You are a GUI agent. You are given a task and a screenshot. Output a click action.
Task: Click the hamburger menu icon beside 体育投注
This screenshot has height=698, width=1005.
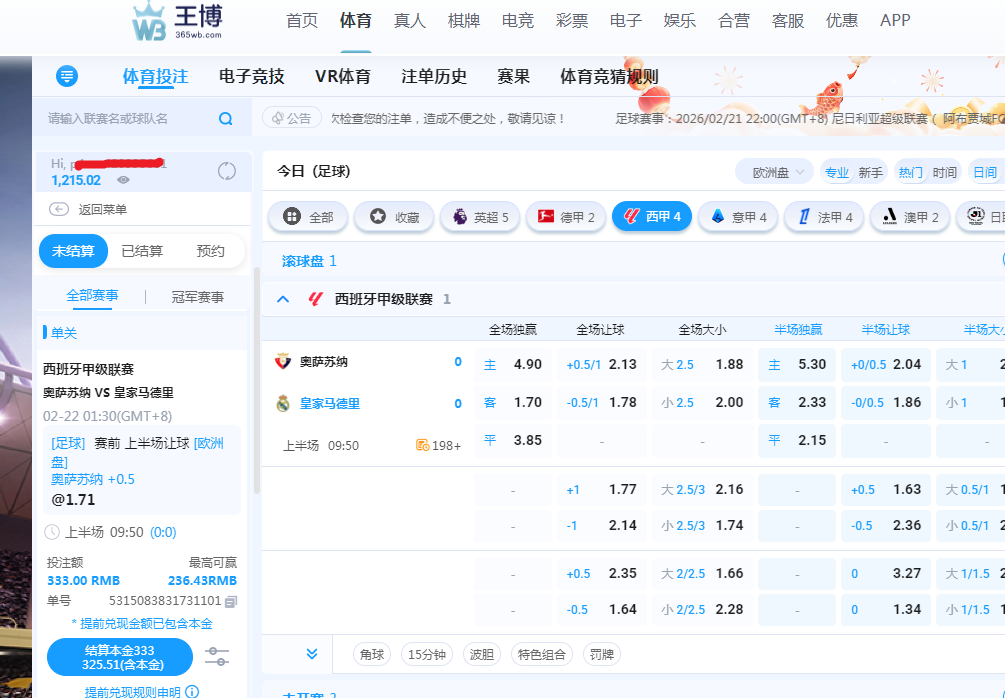[67, 76]
